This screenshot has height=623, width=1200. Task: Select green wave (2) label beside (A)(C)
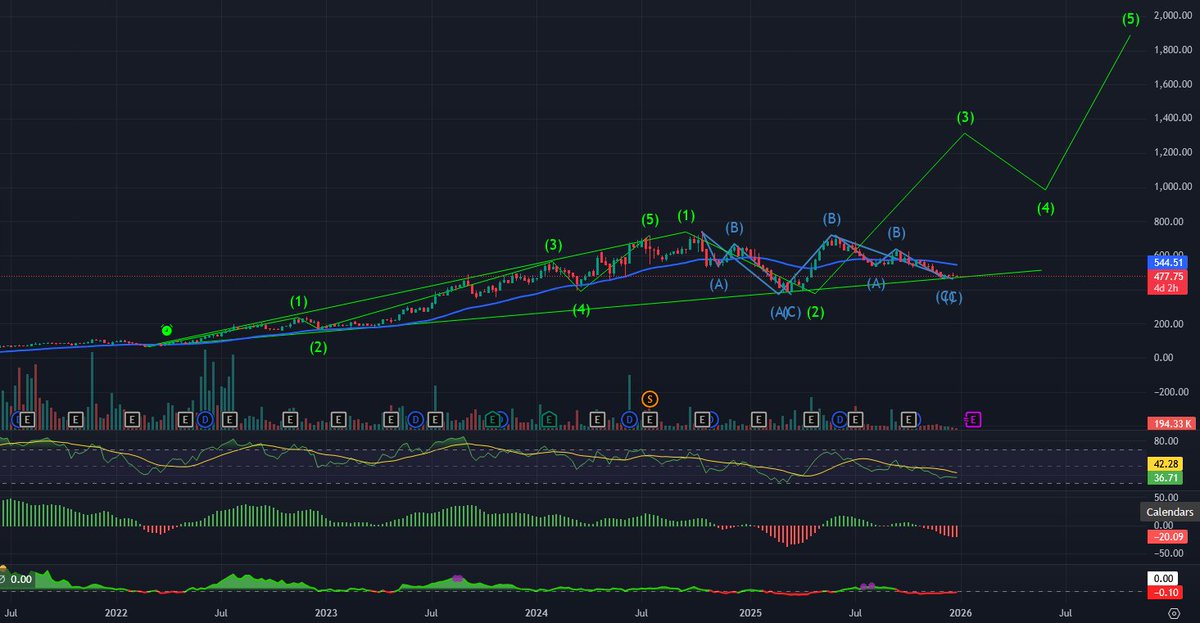[x=815, y=313]
